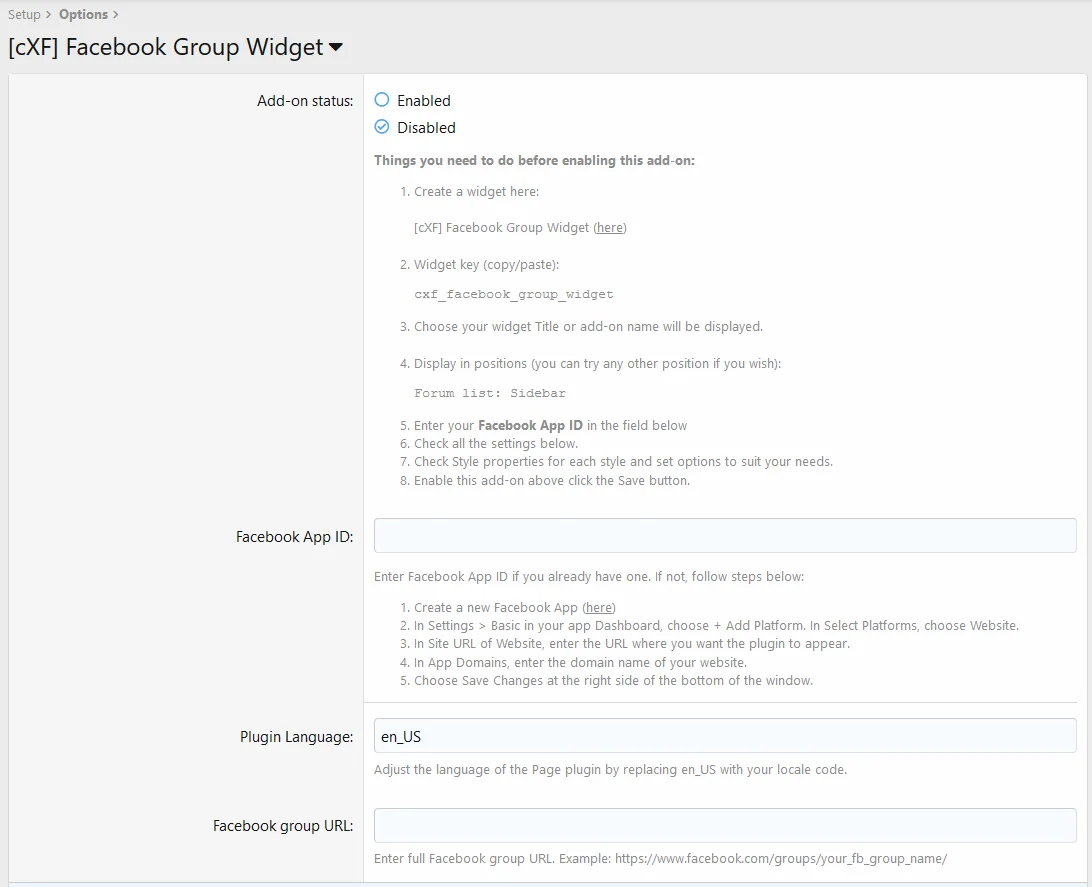1092x887 pixels.
Task: Click into the Plugin Language text box
Action: point(724,736)
